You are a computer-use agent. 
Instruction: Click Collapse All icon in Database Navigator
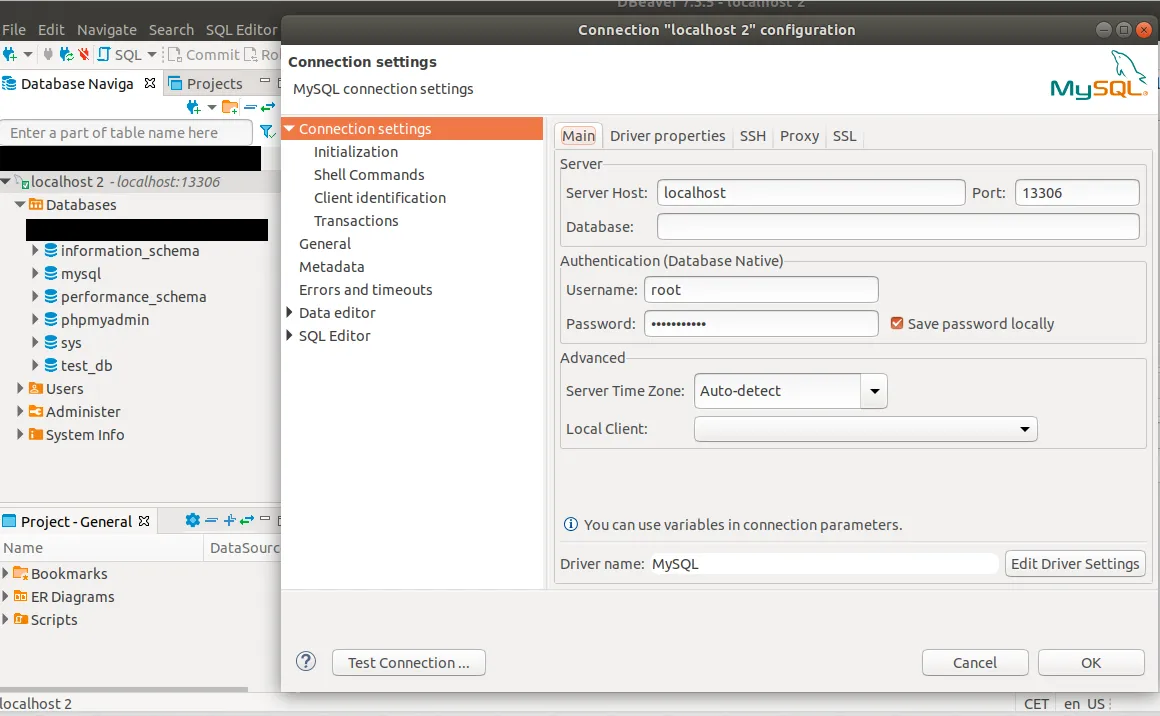(250, 108)
